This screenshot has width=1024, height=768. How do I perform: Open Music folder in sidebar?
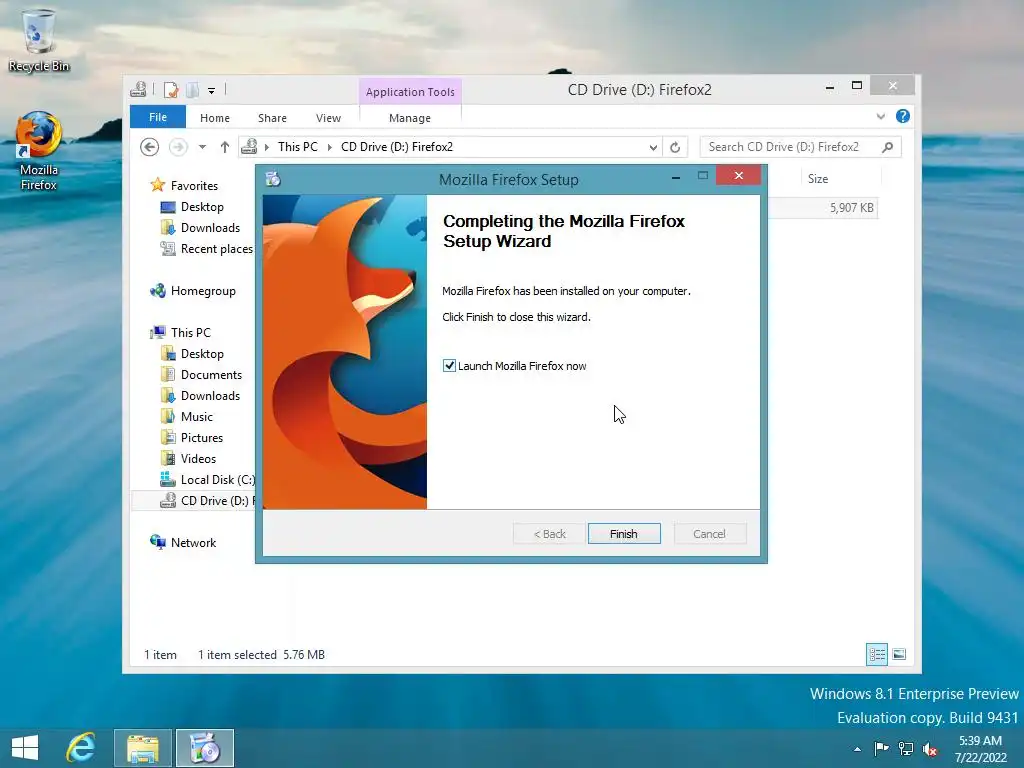point(197,416)
